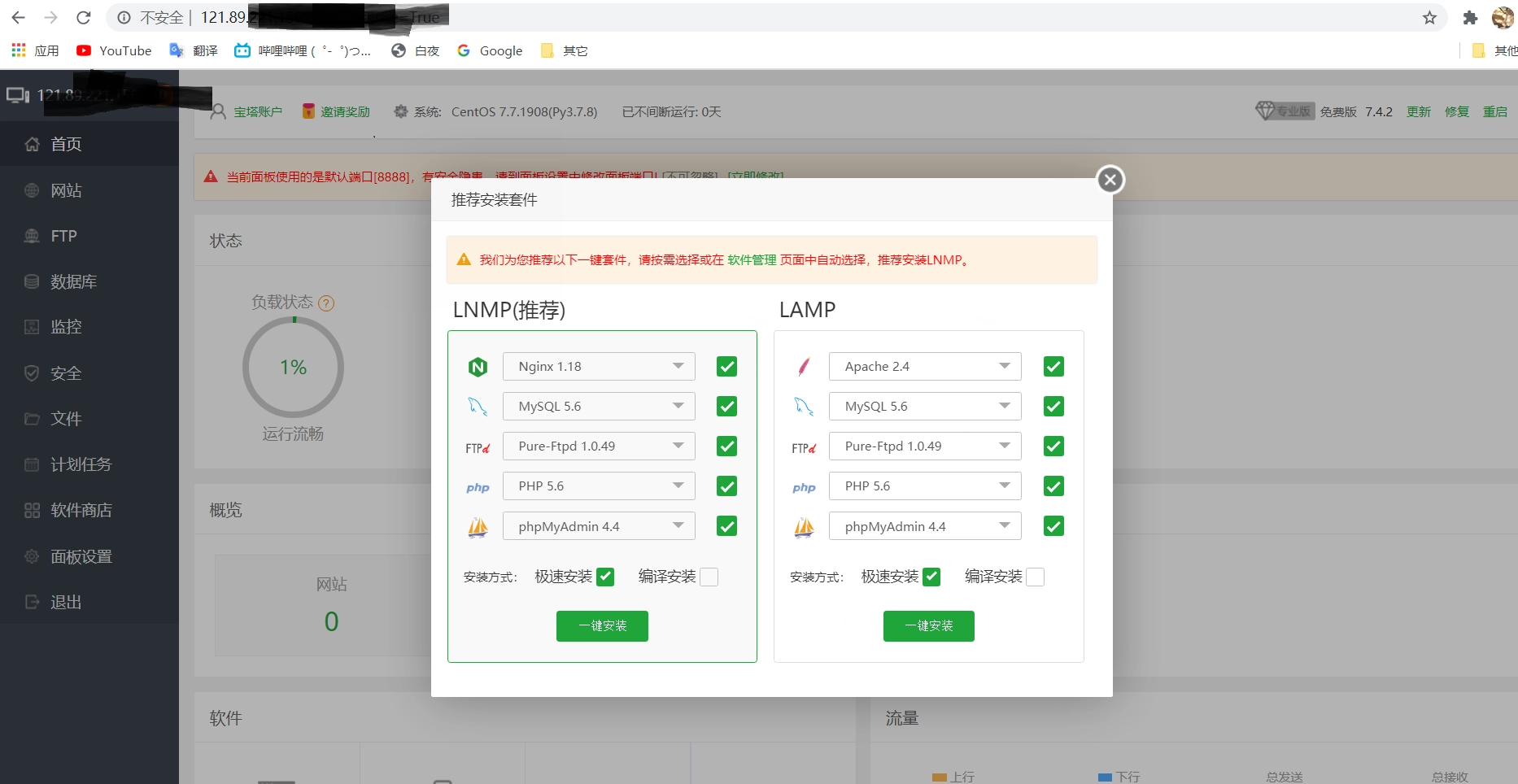The height and width of the screenshot is (784, 1518).
Task: Open 软件商店 in the sidebar
Action: click(x=89, y=510)
